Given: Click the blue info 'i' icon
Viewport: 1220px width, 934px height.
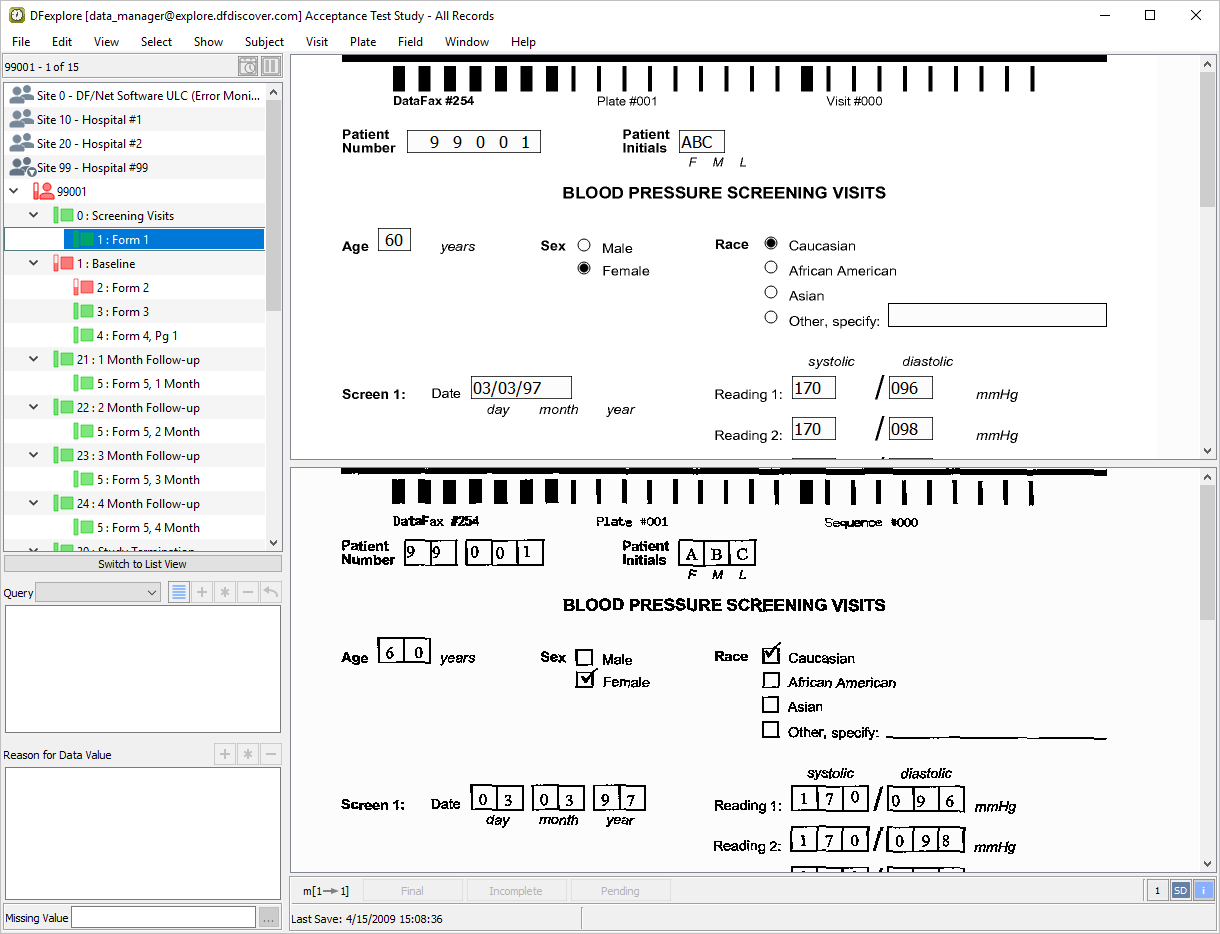Looking at the screenshot, I should coord(1203,891).
